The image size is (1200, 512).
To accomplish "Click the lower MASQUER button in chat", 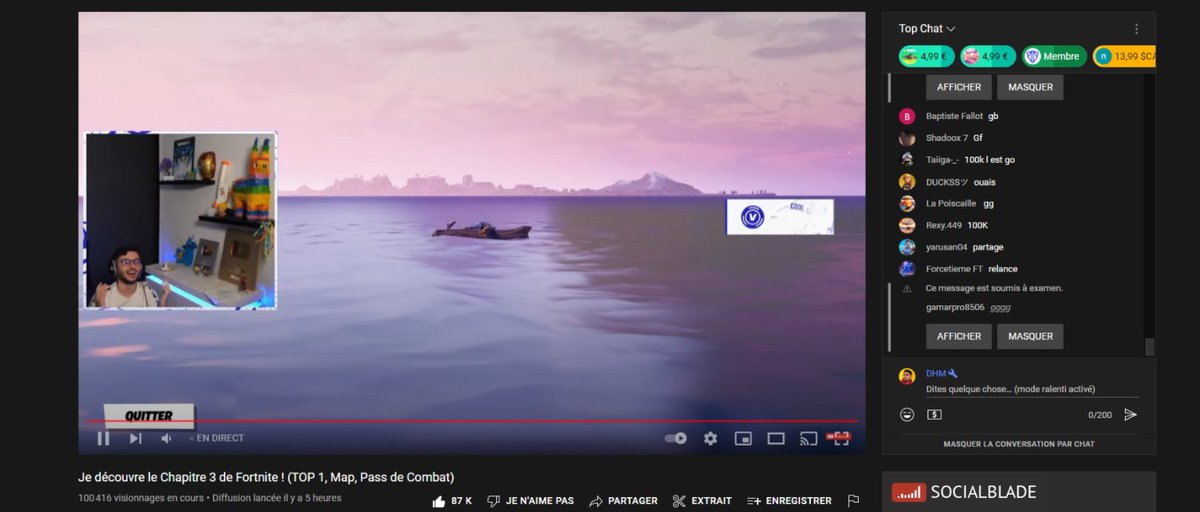I will 1030,336.
